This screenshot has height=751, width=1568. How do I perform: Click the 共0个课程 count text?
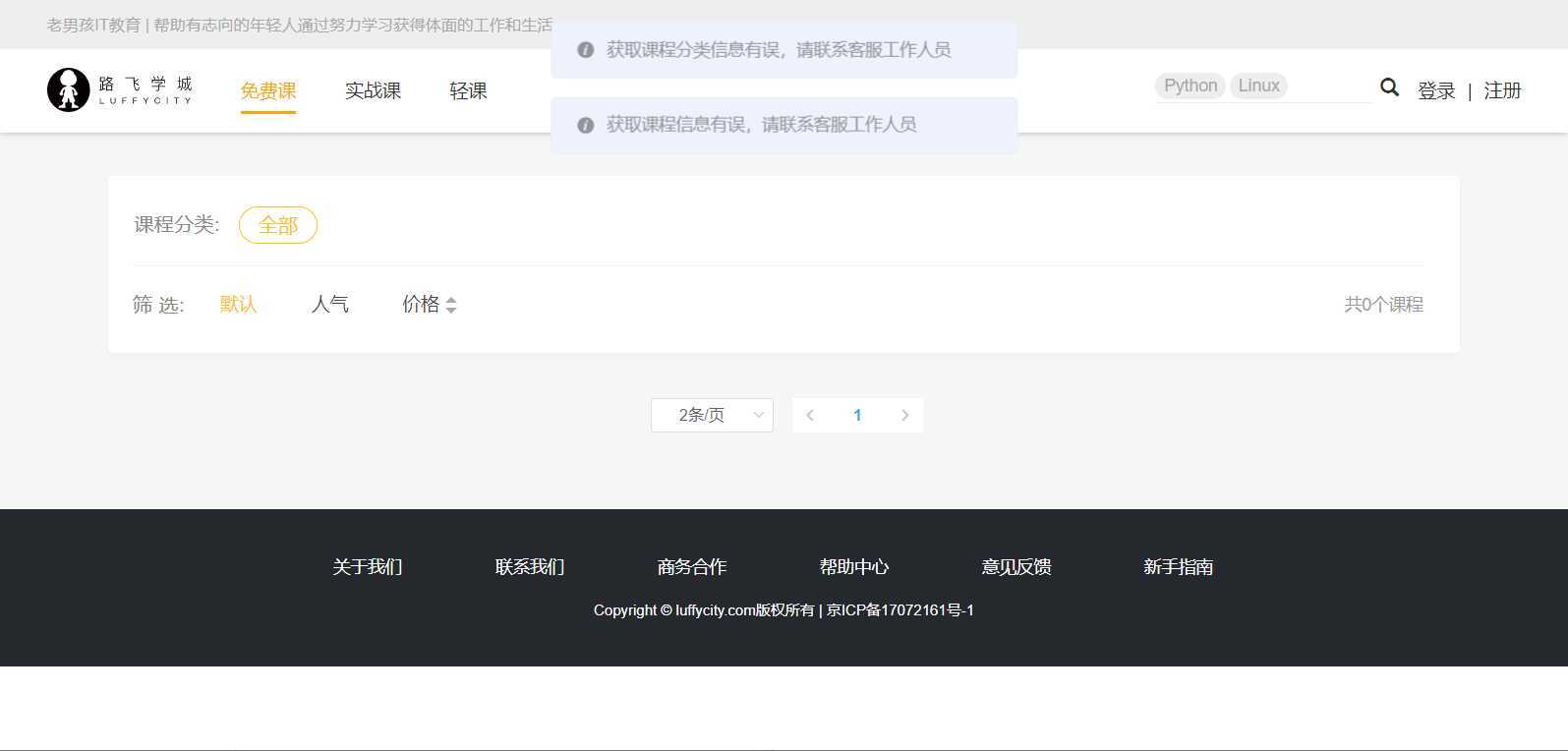click(x=1384, y=305)
